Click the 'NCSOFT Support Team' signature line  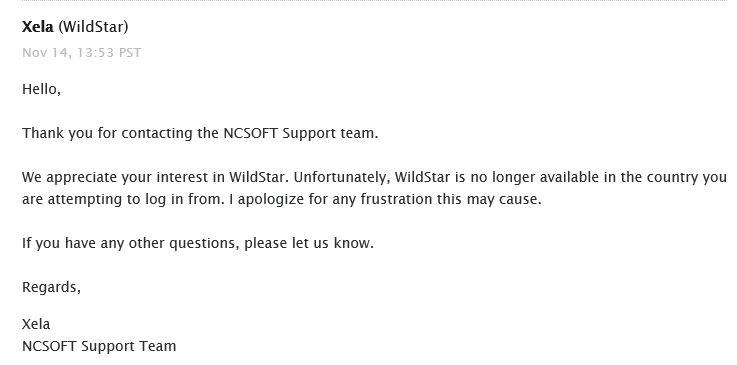click(99, 346)
